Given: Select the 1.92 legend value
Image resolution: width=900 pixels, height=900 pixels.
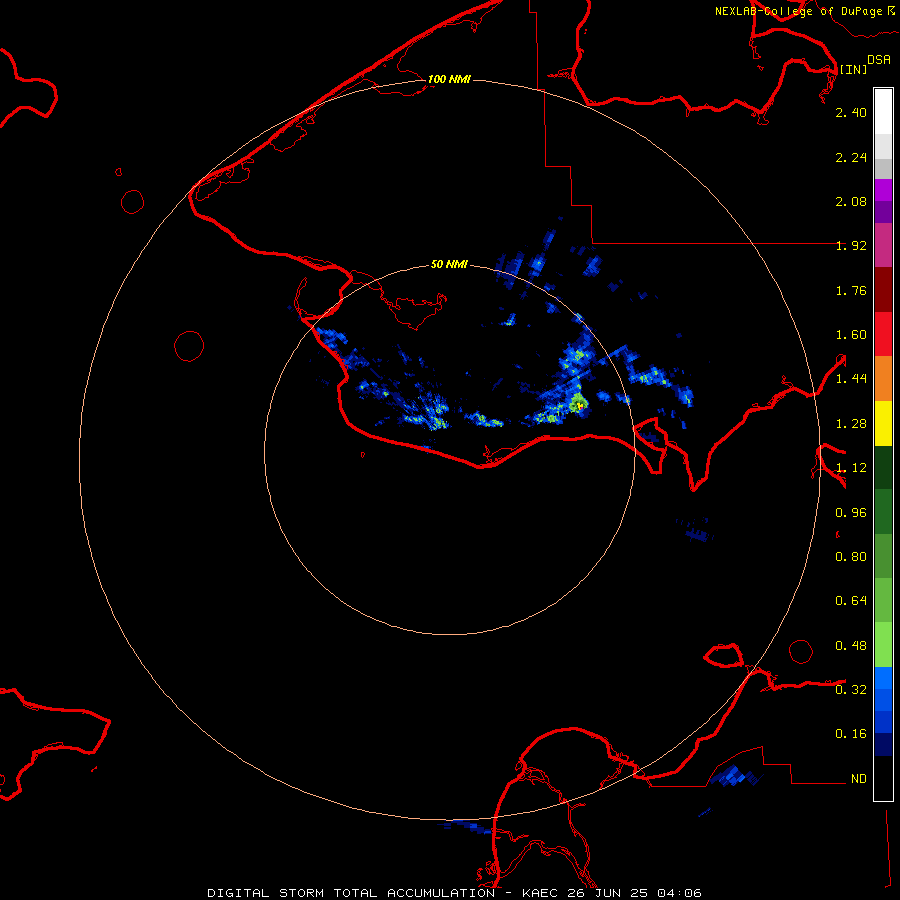Looking at the screenshot, I should point(851,246).
